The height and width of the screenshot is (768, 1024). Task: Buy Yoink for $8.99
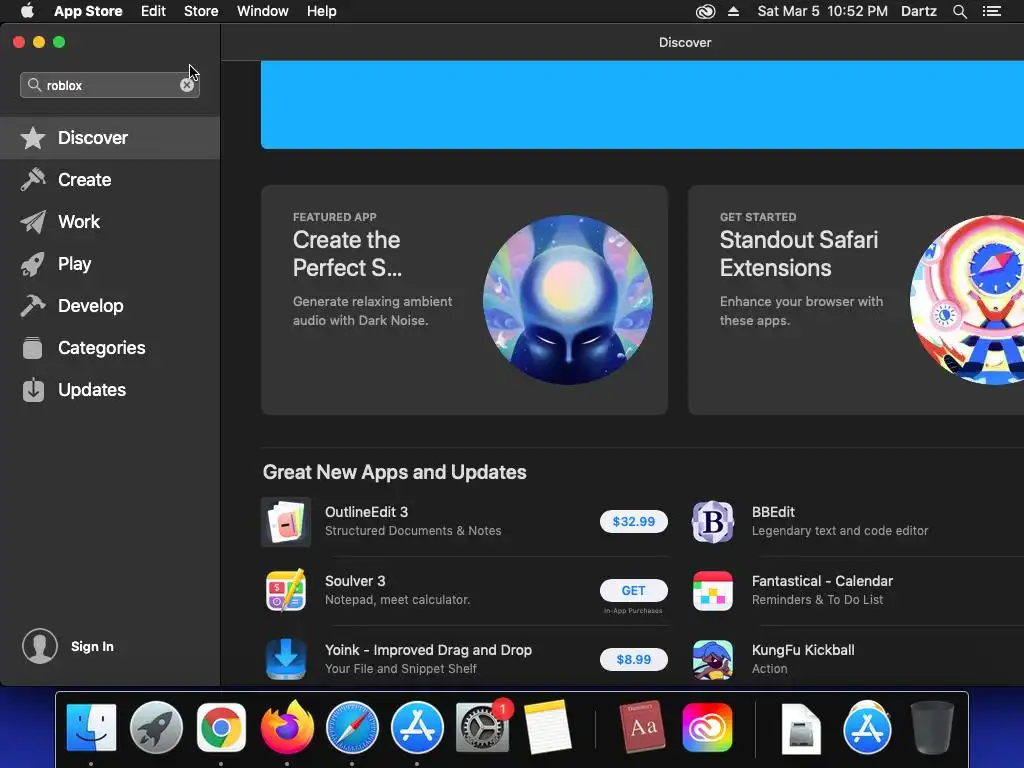(x=633, y=660)
